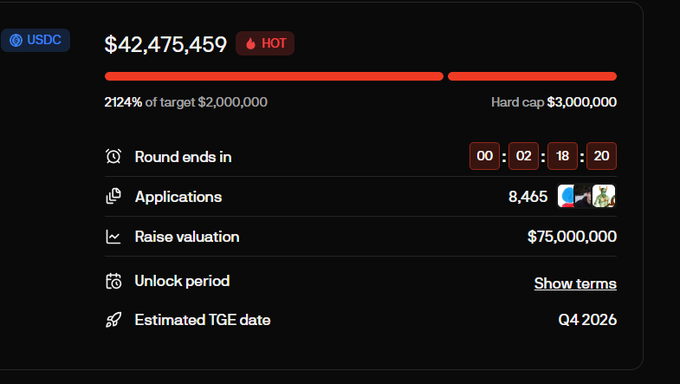Image resolution: width=680 pixels, height=384 pixels.
Task: Click the Unlock period calendar icon
Action: click(x=114, y=281)
